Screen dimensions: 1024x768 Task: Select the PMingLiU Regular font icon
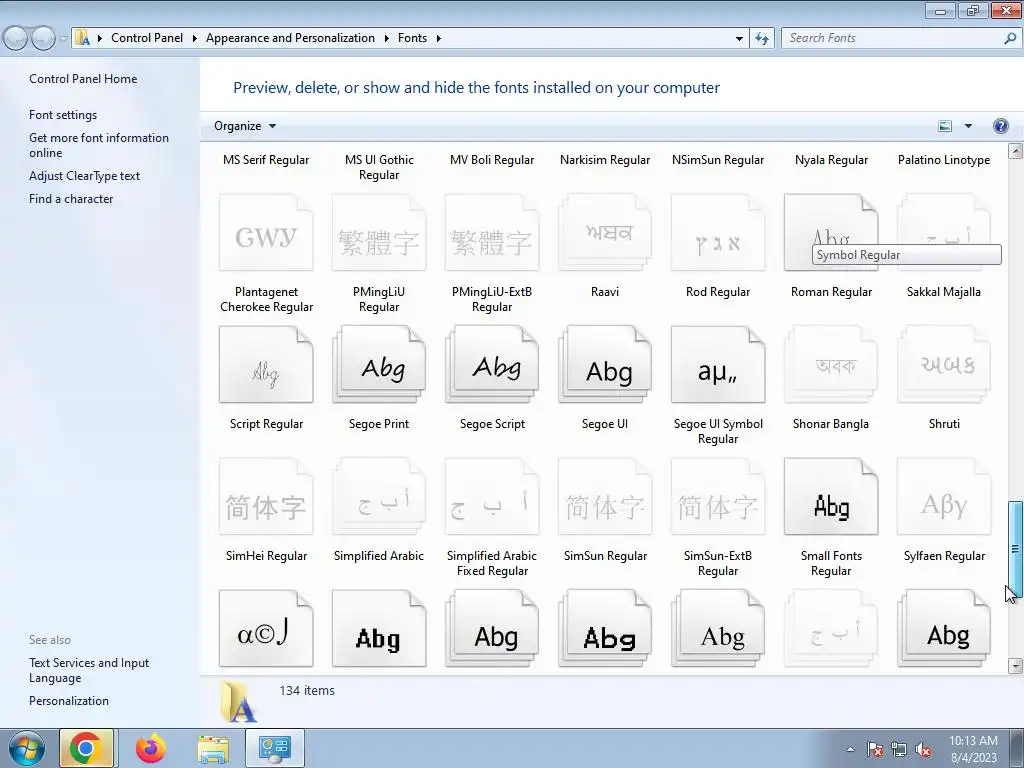click(379, 232)
